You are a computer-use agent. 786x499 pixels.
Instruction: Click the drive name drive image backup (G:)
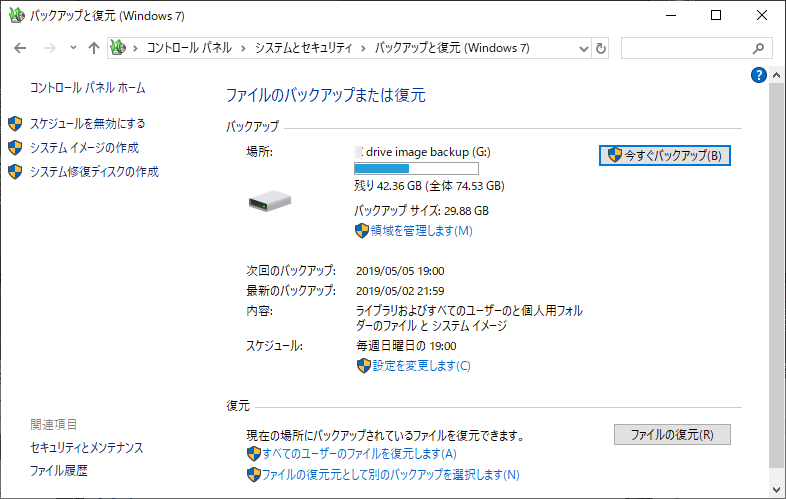[428, 152]
